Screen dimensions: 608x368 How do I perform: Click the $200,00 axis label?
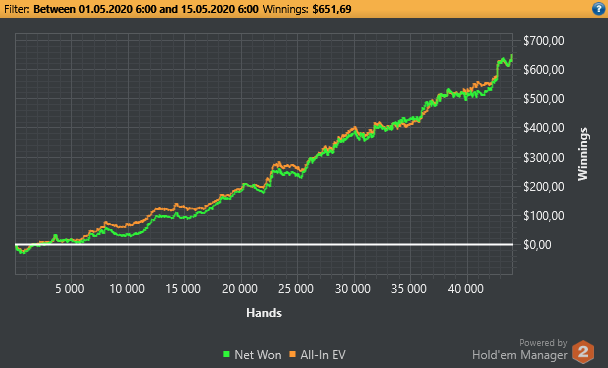pyautogui.click(x=544, y=186)
